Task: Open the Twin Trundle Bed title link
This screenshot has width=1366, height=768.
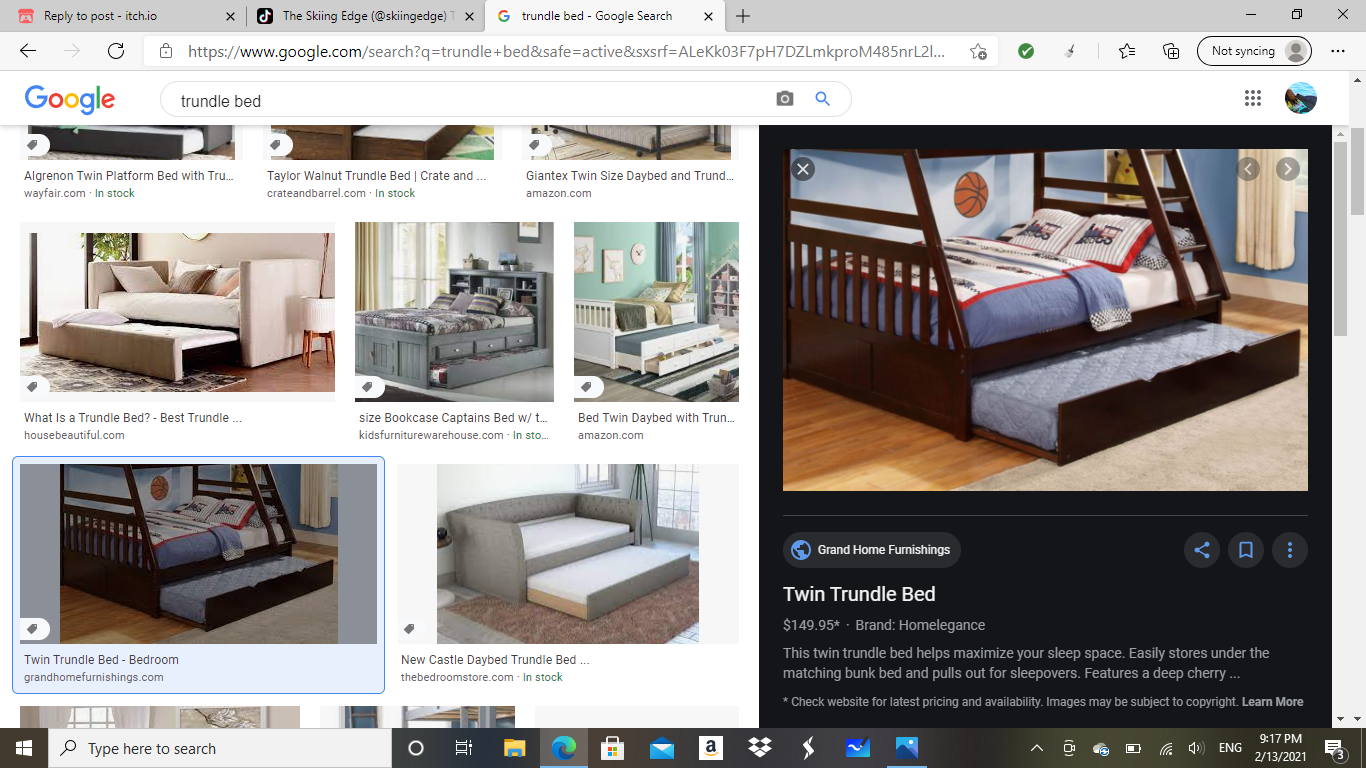Action: coord(859,594)
